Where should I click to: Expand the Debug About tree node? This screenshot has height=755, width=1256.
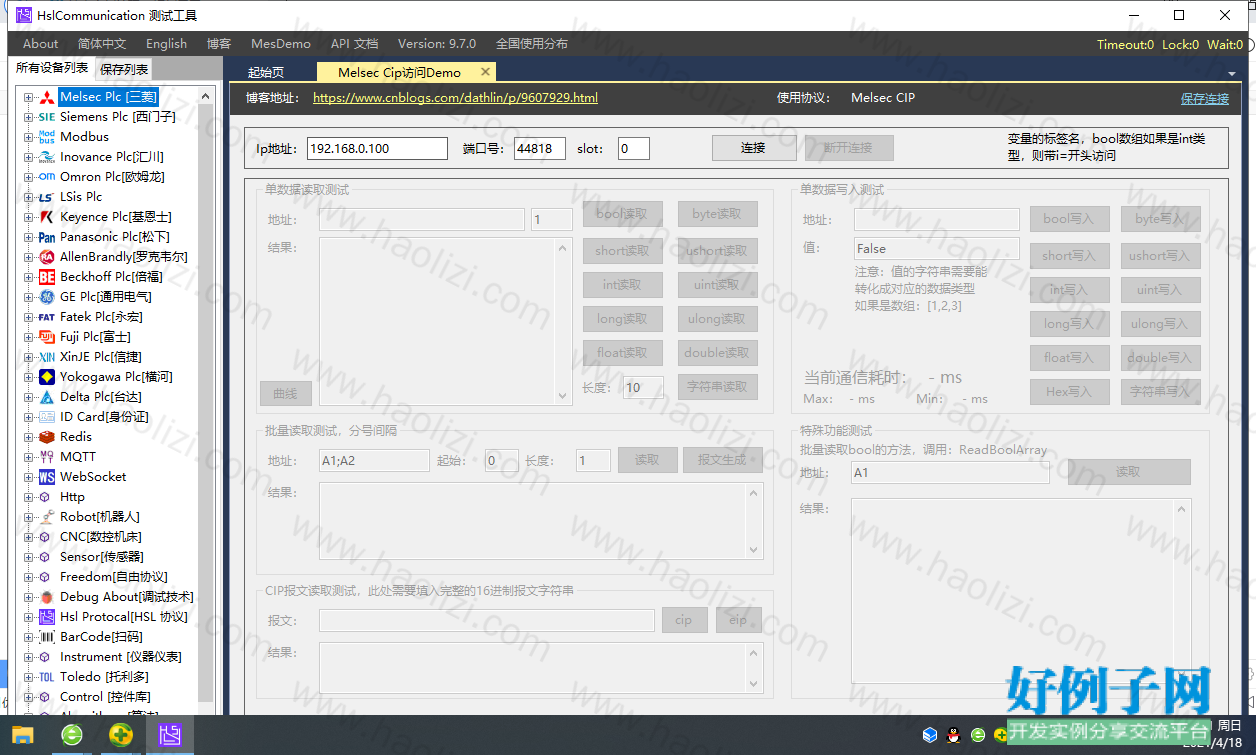click(x=28, y=597)
